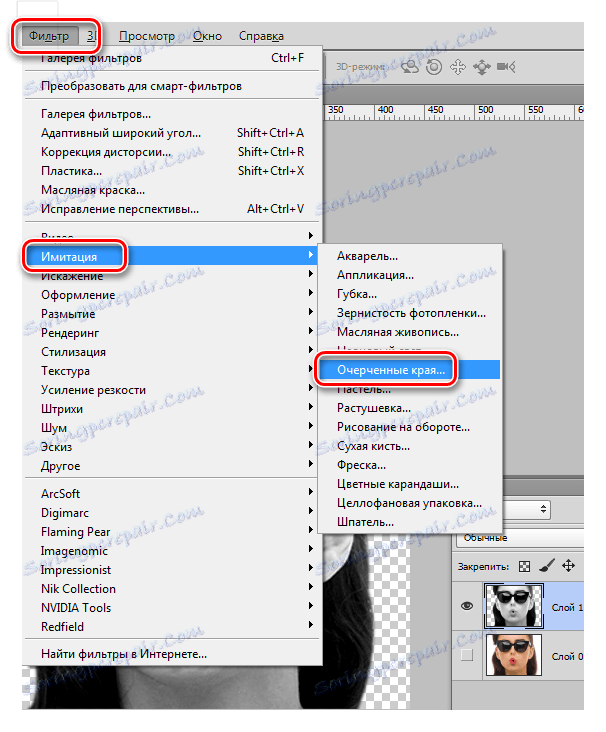Expand the Усиление резкости submenu
The image size is (606, 732).
172,390
